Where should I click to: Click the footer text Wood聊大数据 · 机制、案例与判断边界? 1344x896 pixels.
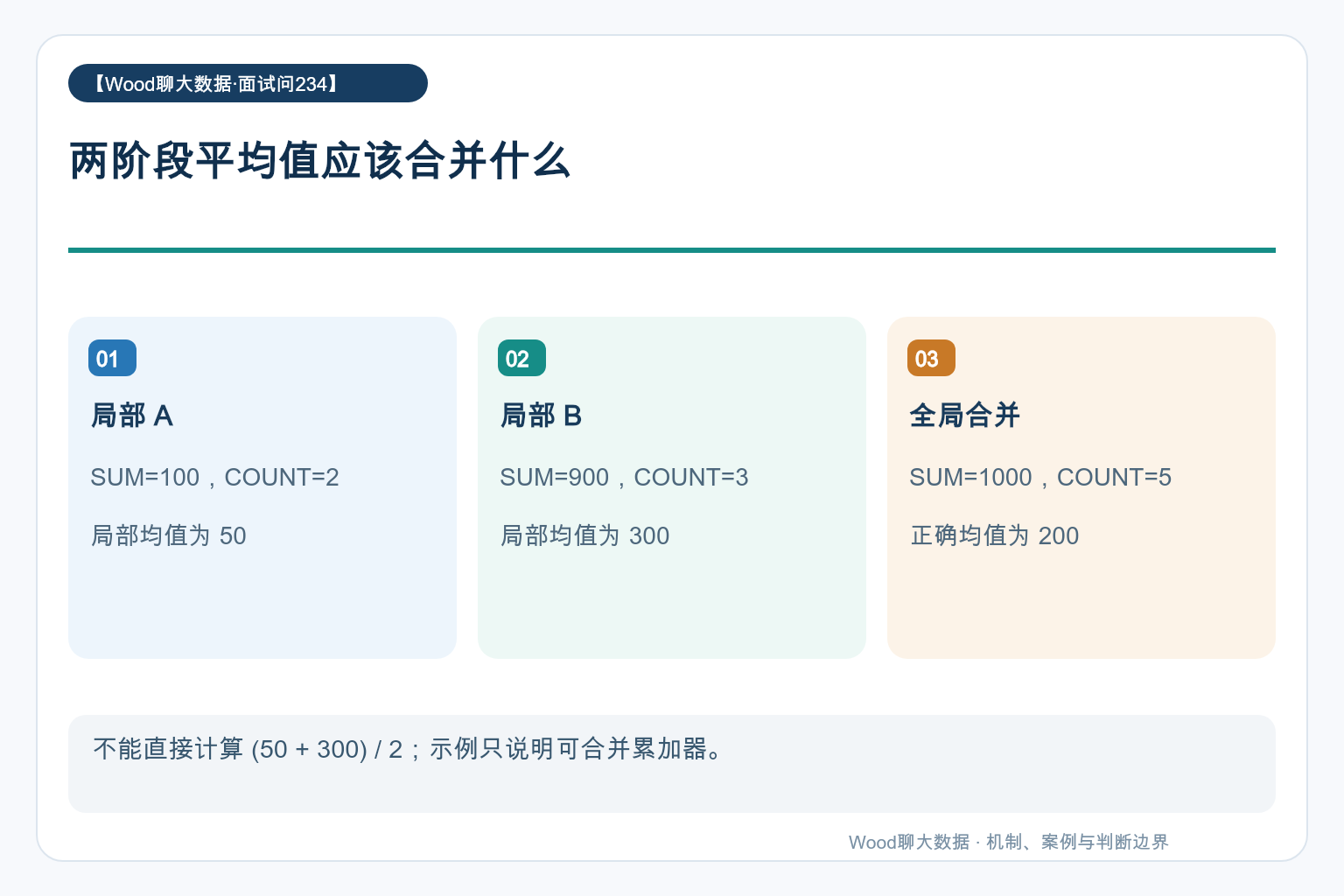[1009, 842]
